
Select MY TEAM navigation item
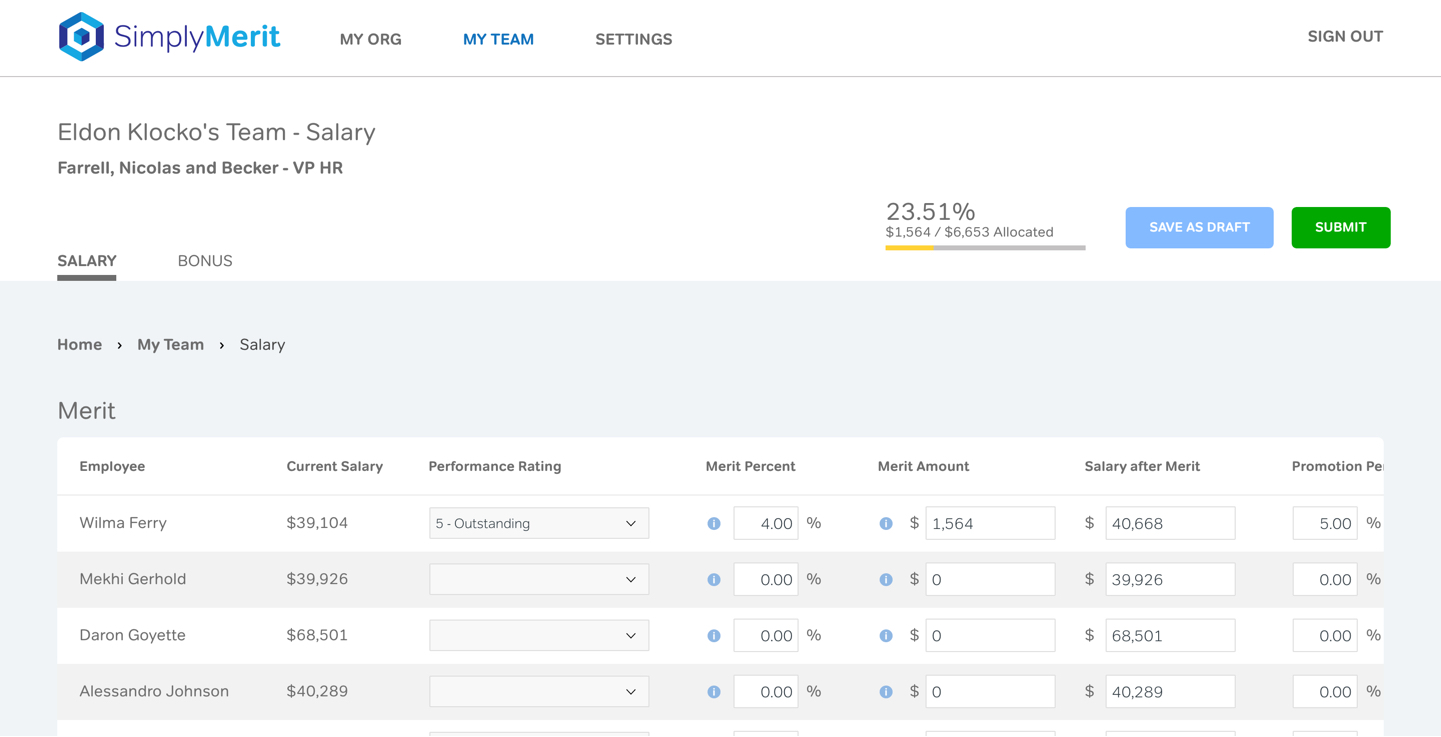[x=498, y=39]
